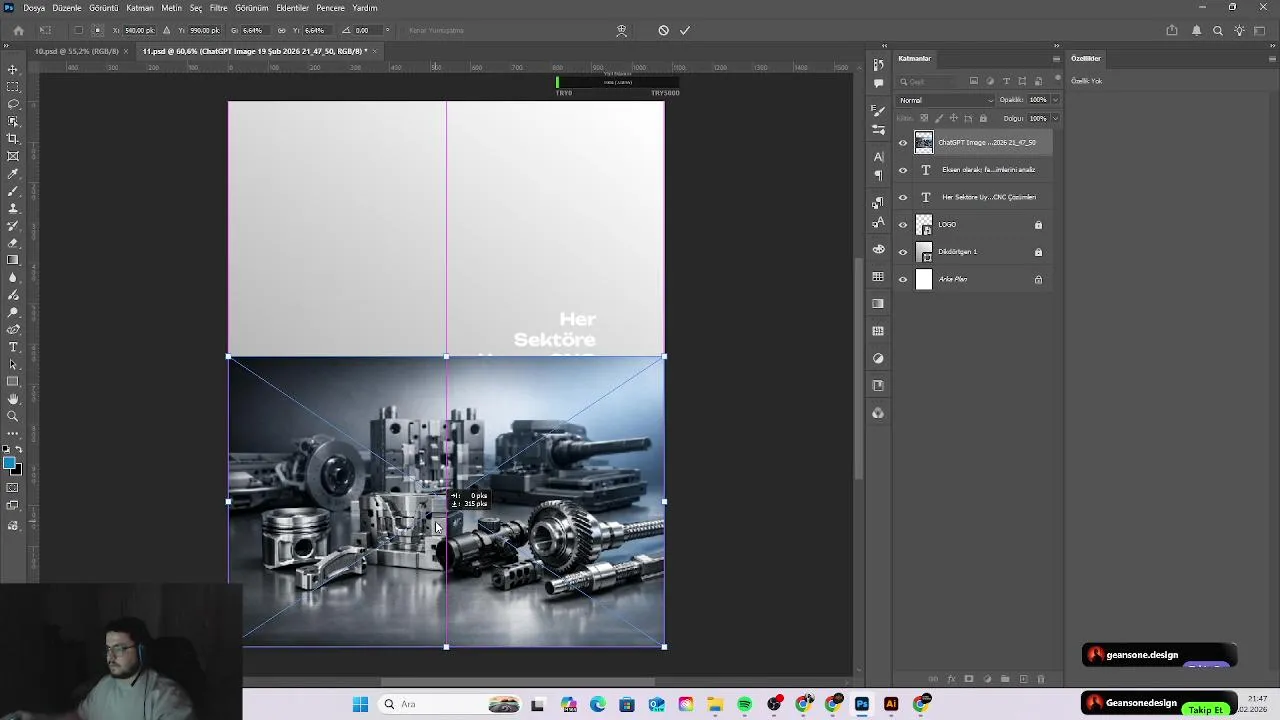Click the Takip Et button
The image size is (1280, 720).
click(x=1205, y=709)
